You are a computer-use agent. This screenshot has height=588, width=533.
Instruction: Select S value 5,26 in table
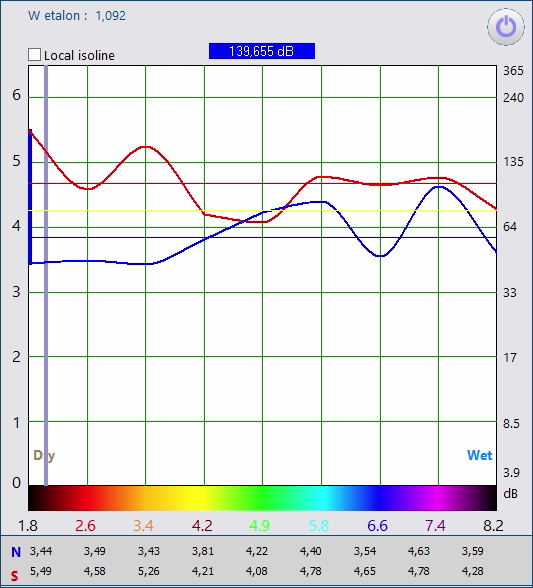pyautogui.click(x=149, y=571)
